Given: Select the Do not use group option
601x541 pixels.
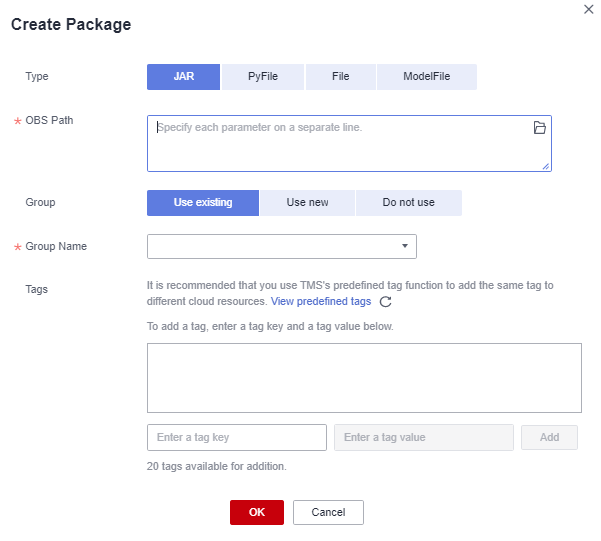Looking at the screenshot, I should [408, 203].
